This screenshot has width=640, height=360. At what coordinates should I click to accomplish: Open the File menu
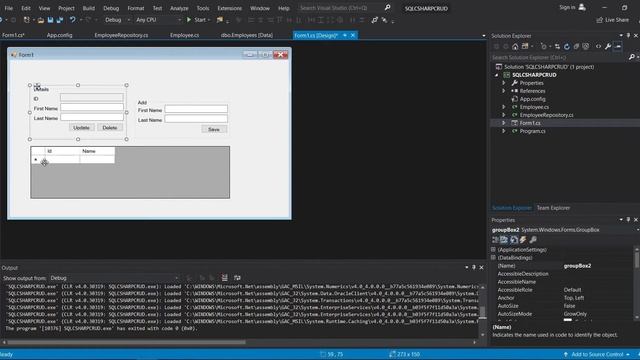click(x=9, y=8)
